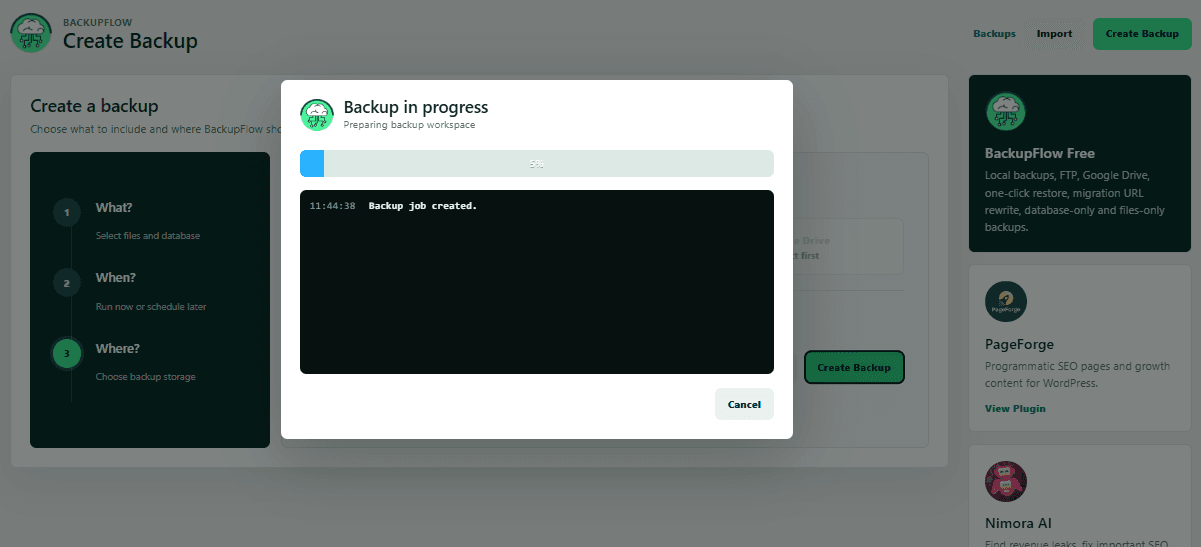Cancel the backup in progress
1201x547 pixels.
pyautogui.click(x=744, y=404)
